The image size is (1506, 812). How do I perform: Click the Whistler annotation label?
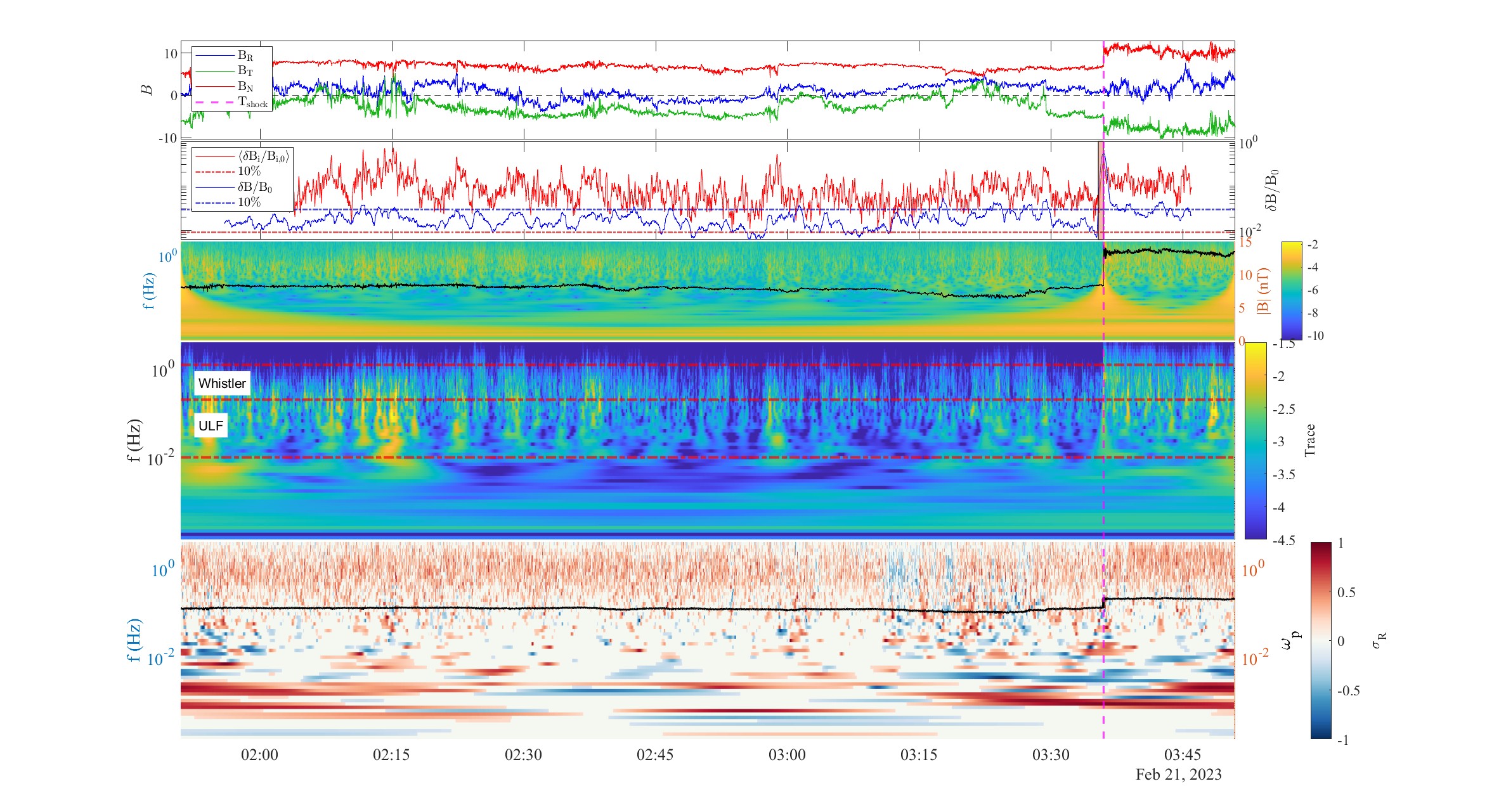point(222,383)
